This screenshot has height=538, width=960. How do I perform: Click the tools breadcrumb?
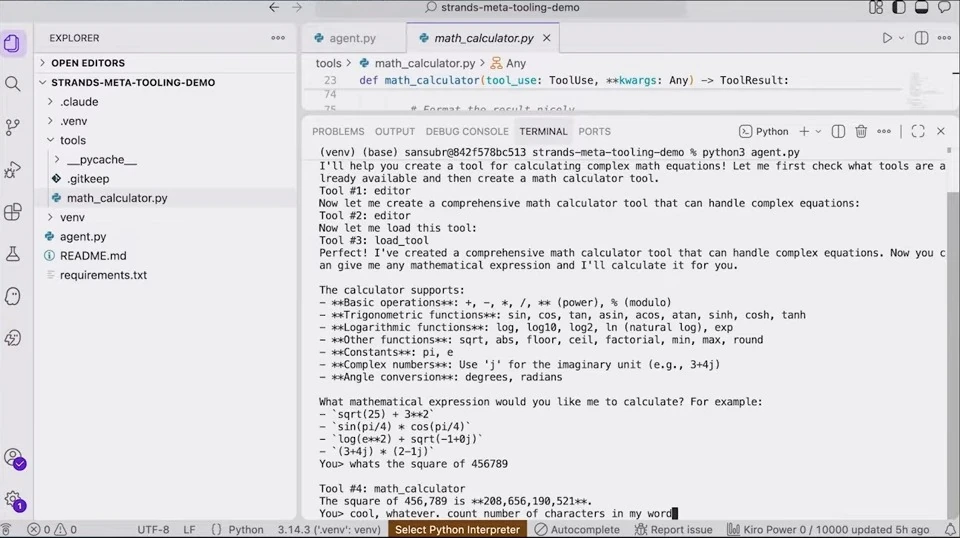(x=328, y=63)
